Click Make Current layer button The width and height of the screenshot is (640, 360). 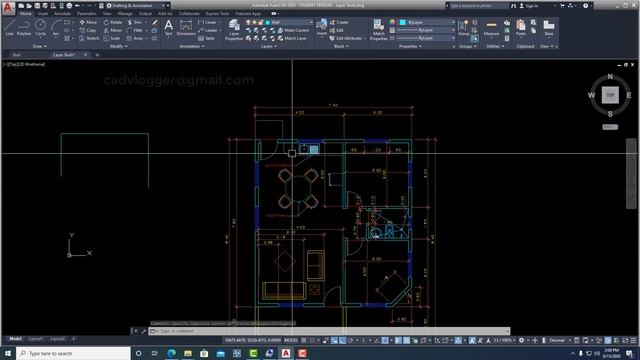click(293, 30)
